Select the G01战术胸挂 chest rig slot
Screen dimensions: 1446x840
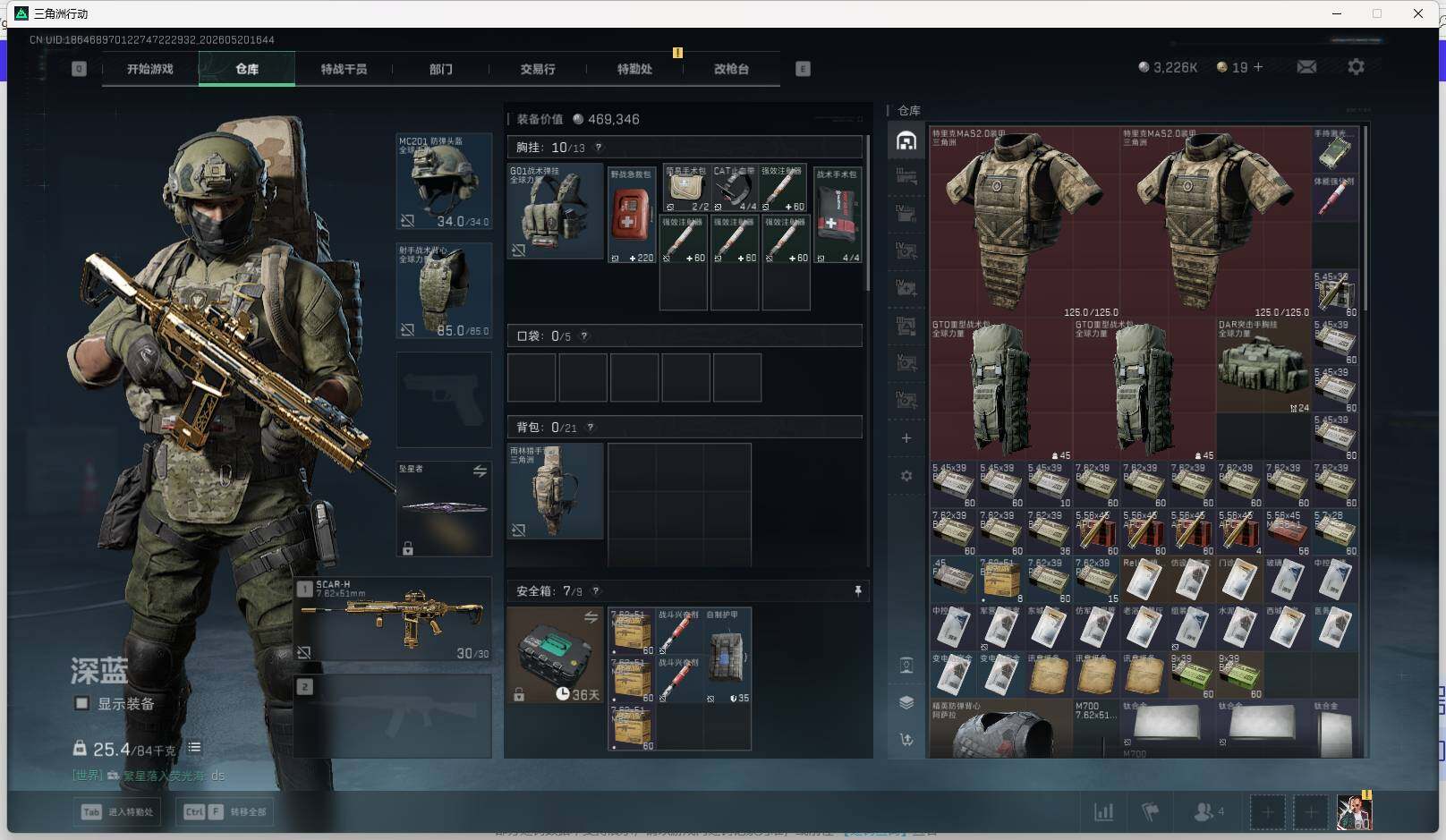click(x=555, y=211)
